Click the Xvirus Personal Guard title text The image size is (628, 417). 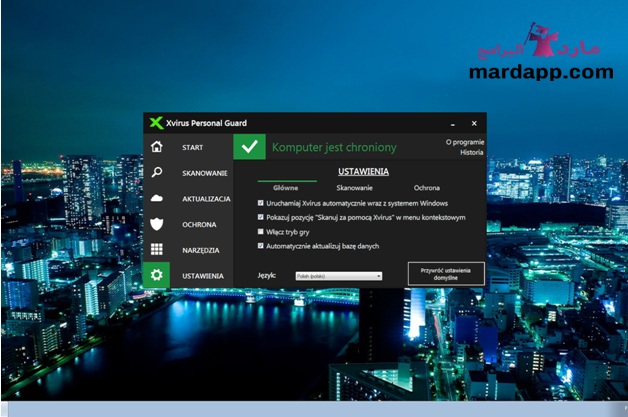click(206, 123)
